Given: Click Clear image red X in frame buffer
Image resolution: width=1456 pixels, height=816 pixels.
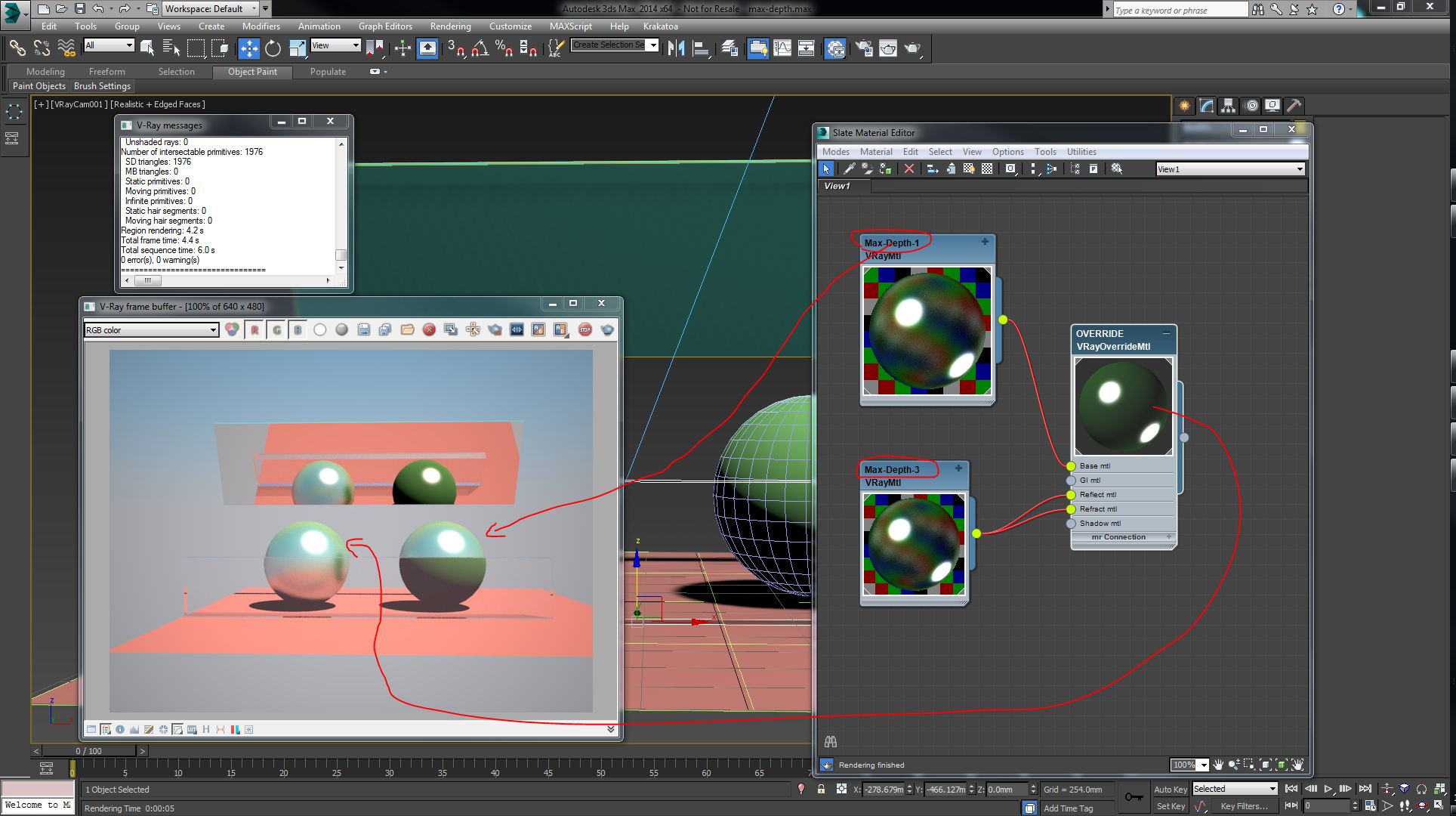Looking at the screenshot, I should [429, 329].
